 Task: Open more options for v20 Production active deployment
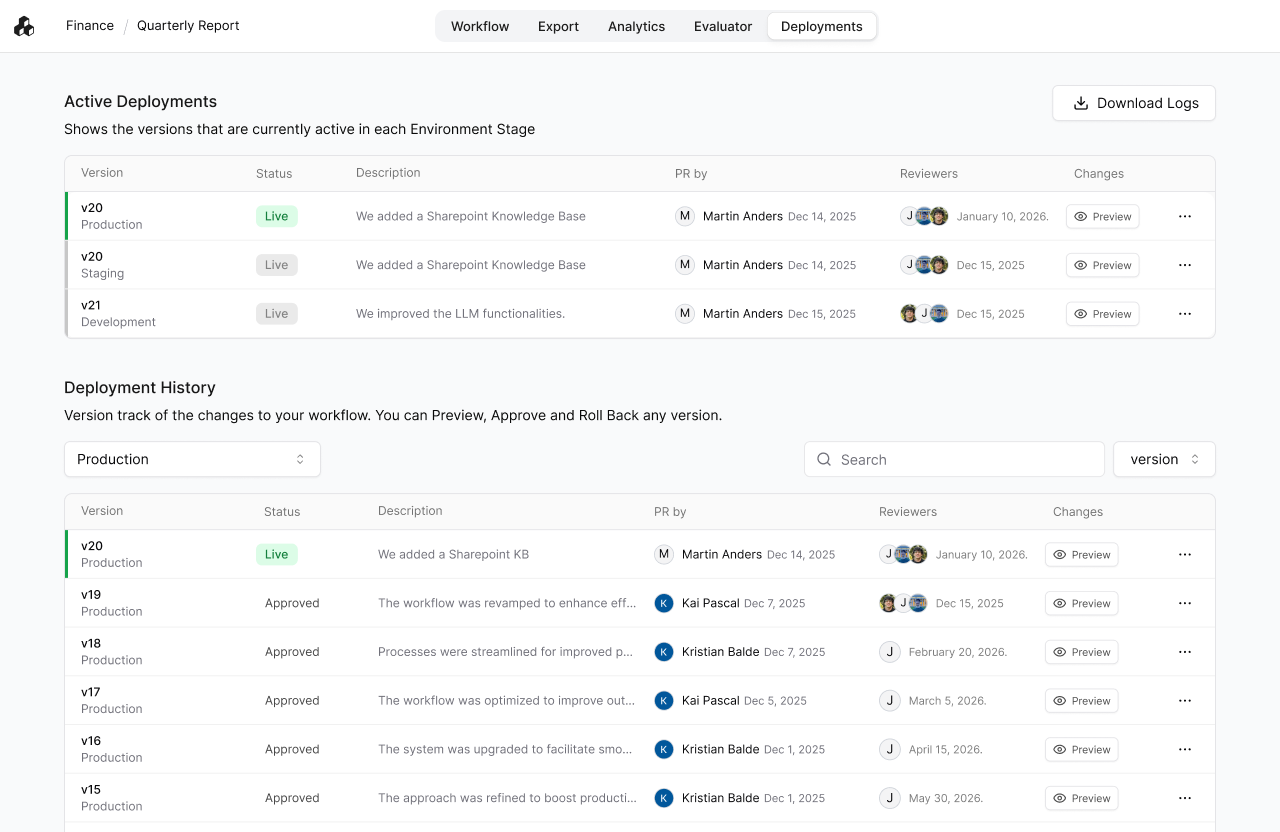pyautogui.click(x=1185, y=216)
